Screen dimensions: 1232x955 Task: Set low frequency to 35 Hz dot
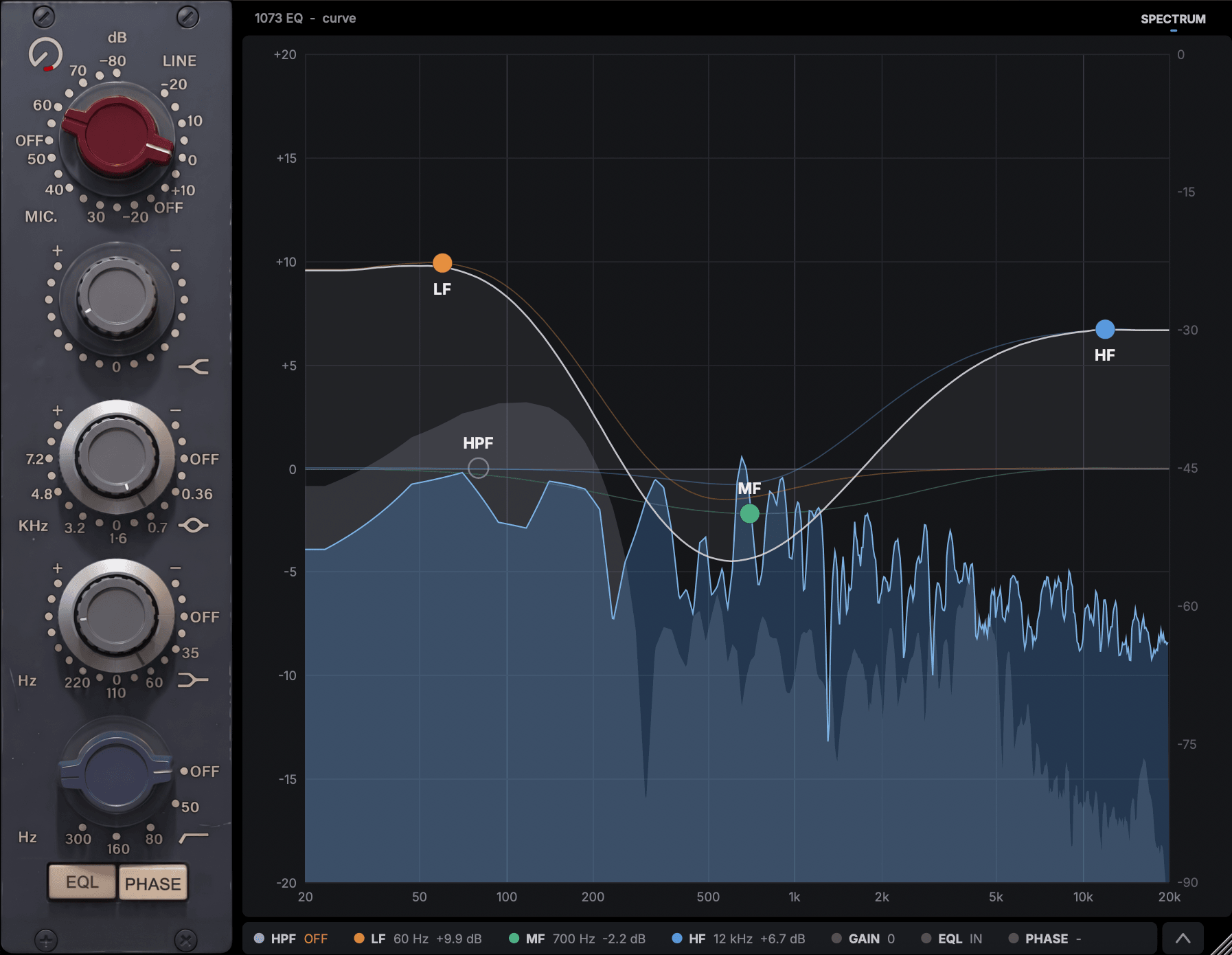click(176, 649)
